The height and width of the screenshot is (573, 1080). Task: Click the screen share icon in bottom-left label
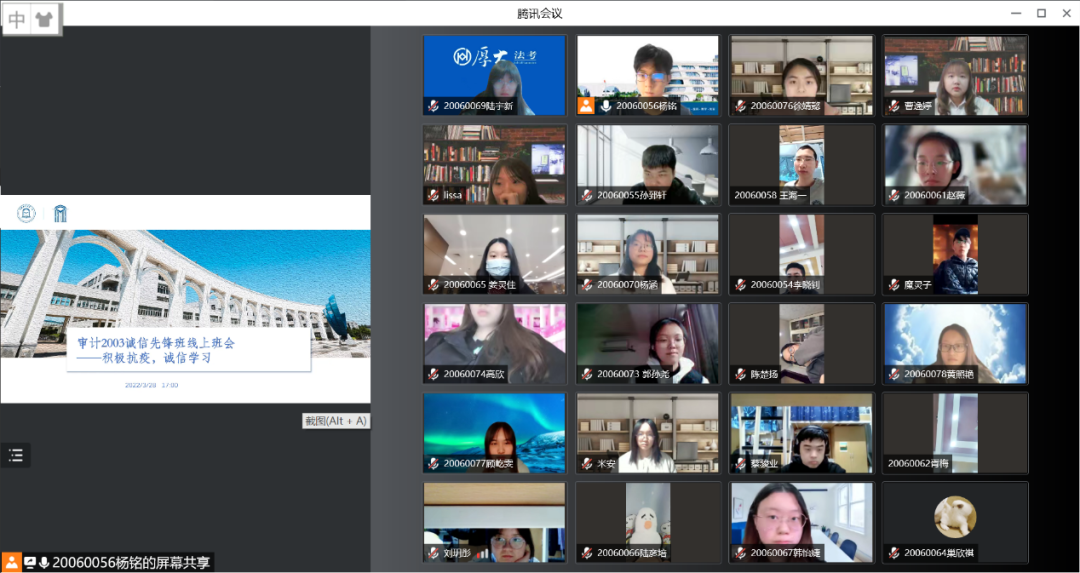pos(29,563)
